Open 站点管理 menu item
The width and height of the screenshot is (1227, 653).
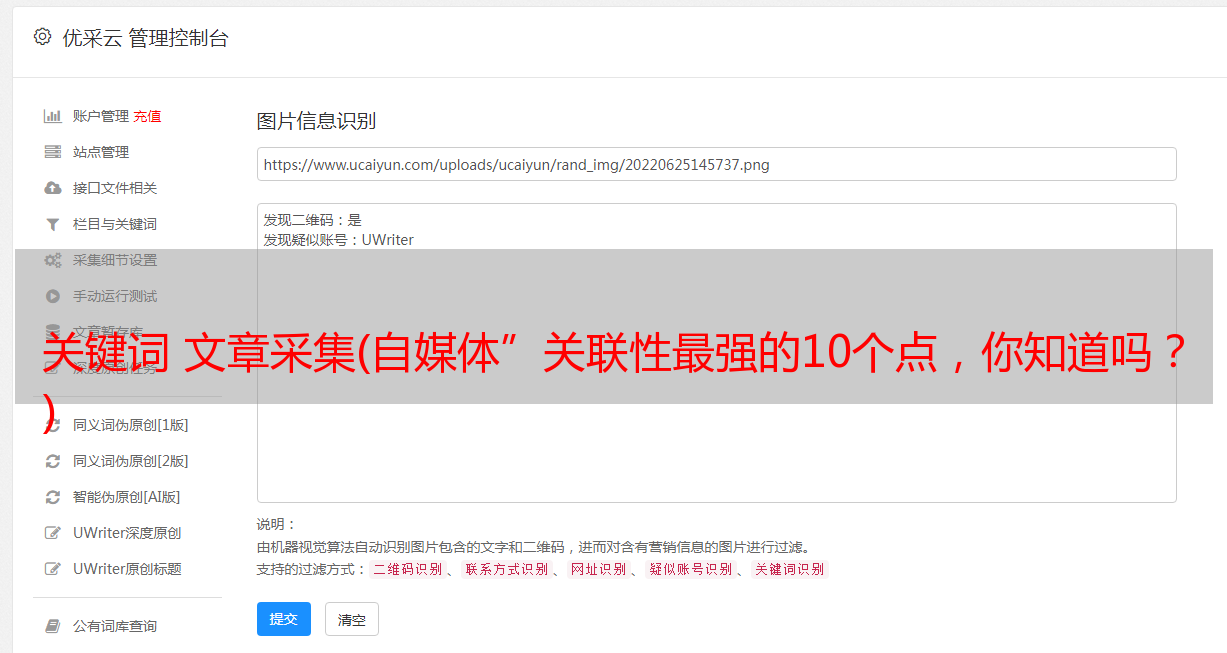[x=101, y=152]
